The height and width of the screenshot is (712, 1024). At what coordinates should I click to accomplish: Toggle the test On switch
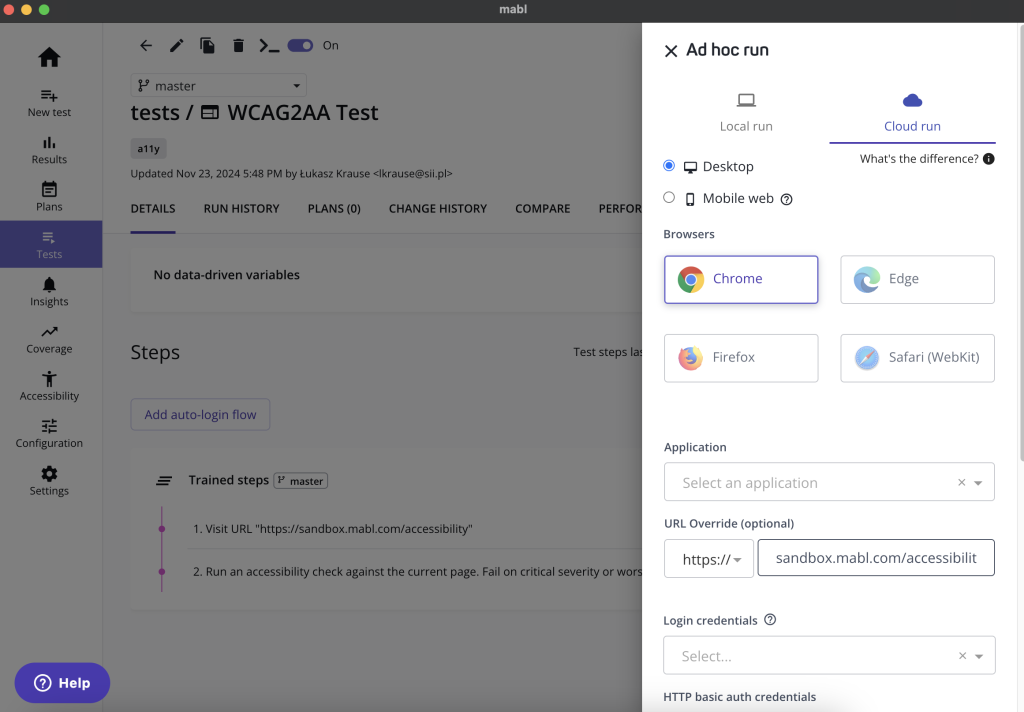click(x=300, y=45)
